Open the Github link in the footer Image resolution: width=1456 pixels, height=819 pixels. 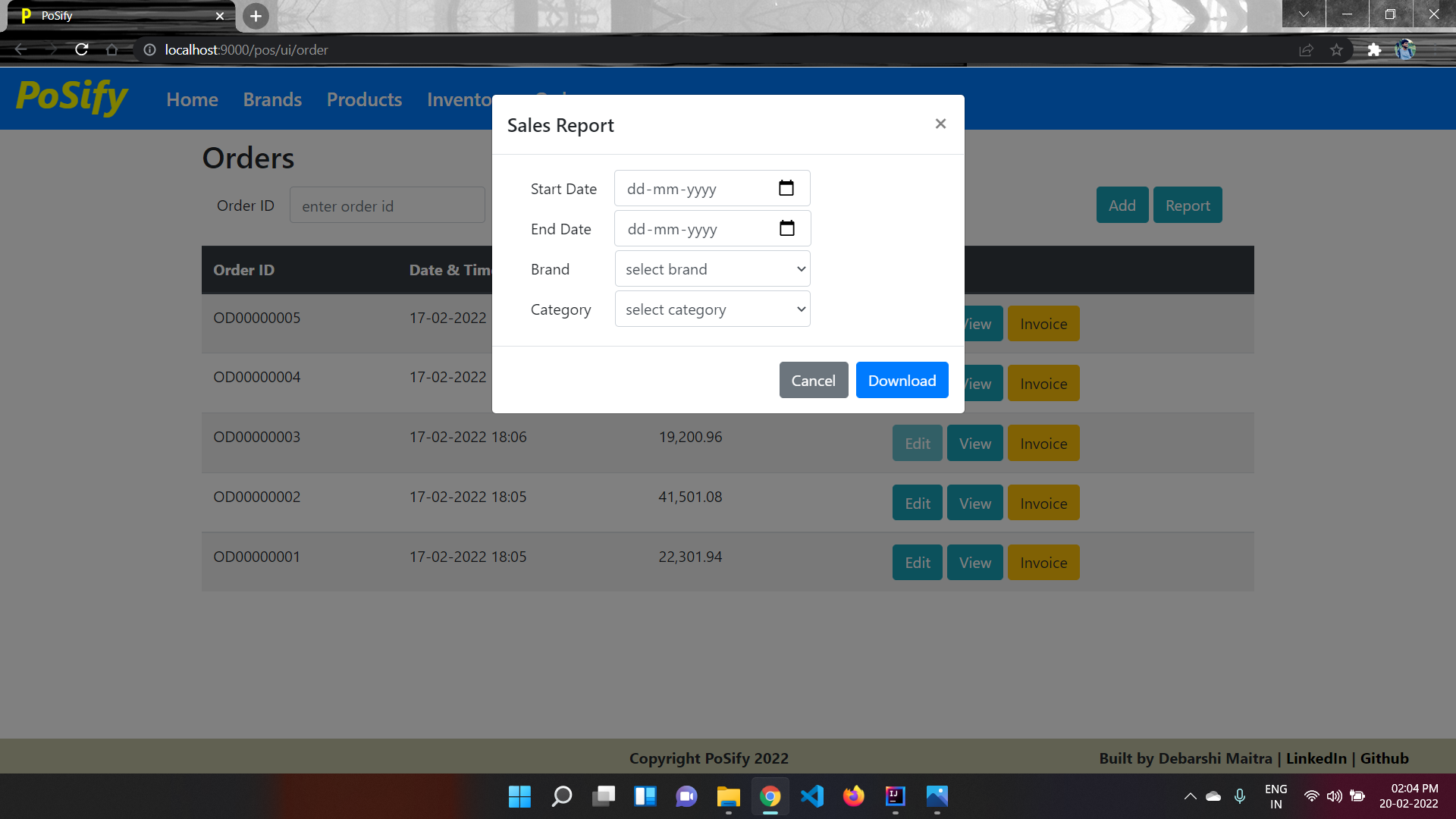[1384, 758]
